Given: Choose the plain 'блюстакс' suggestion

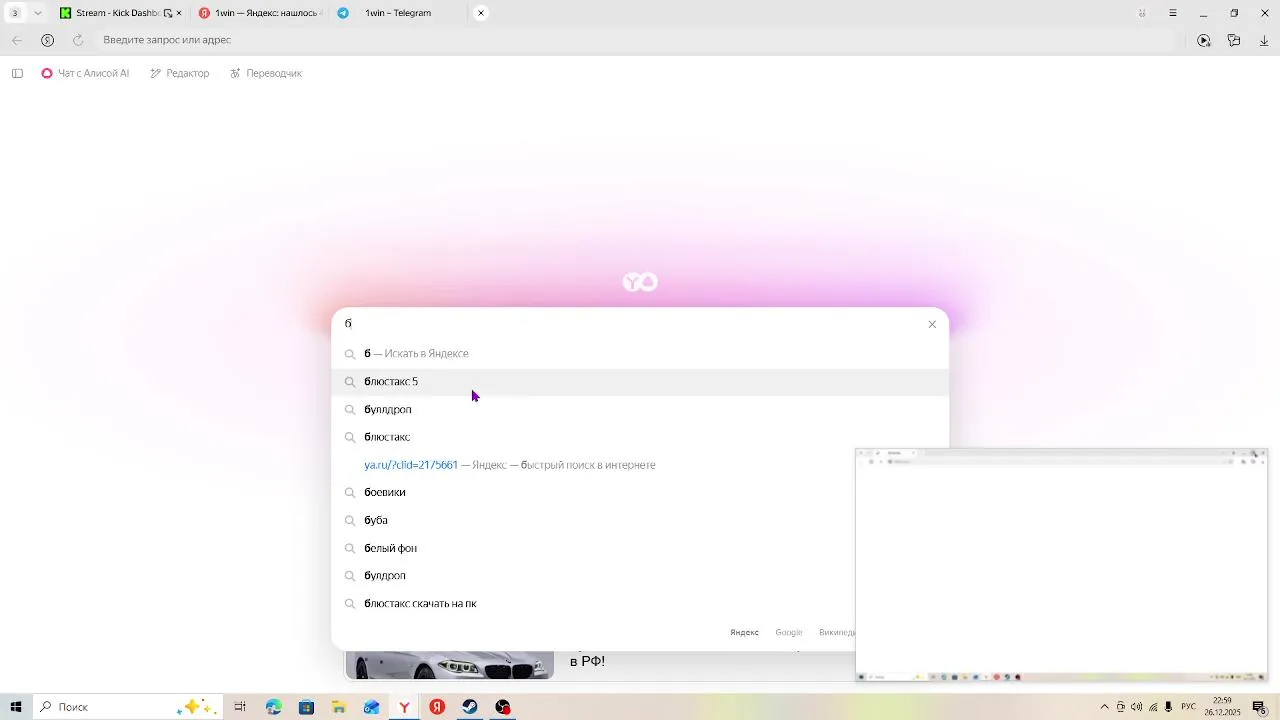Looking at the screenshot, I should (x=640, y=437).
